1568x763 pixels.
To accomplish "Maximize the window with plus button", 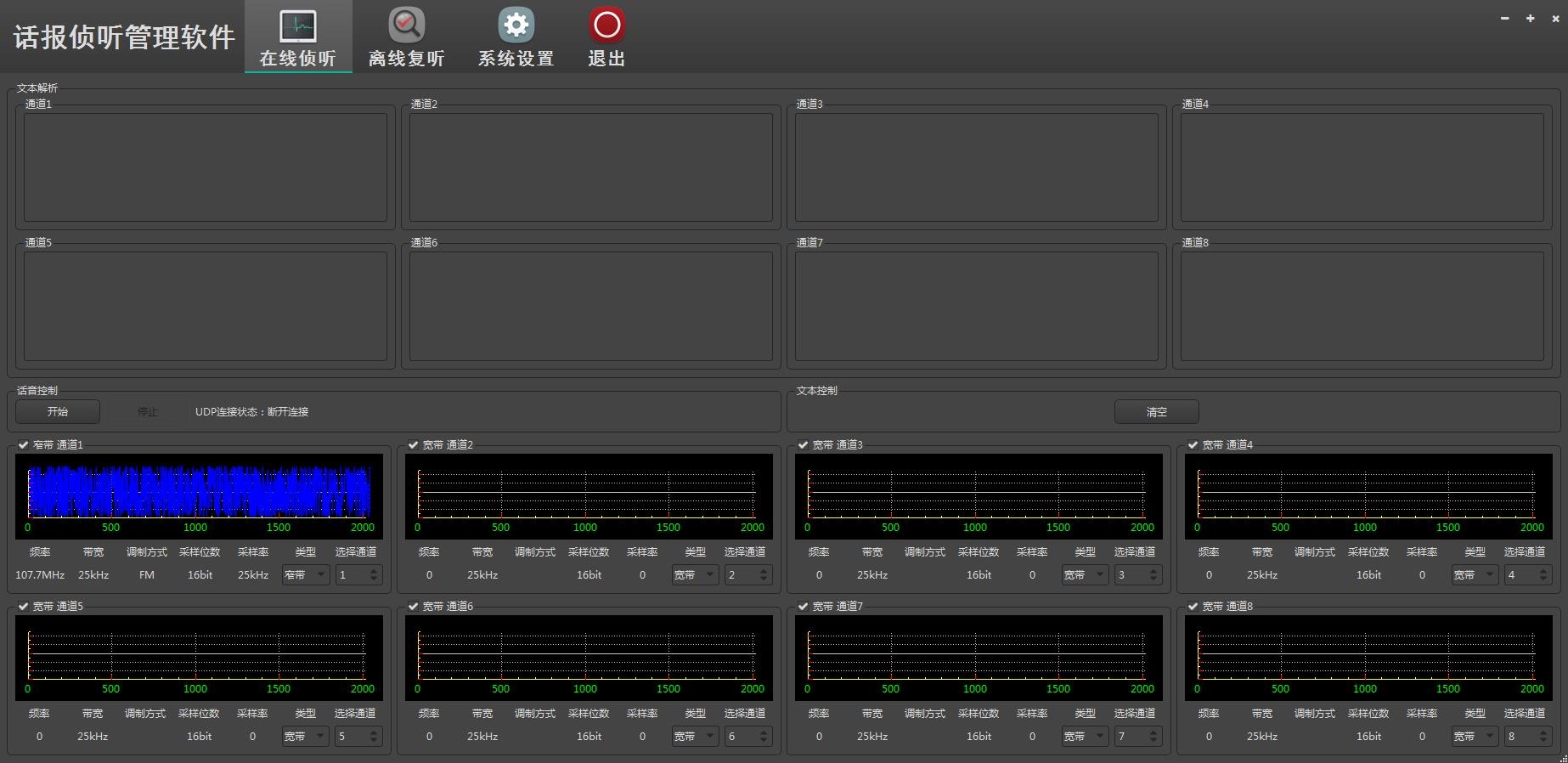I will click(x=1531, y=18).
